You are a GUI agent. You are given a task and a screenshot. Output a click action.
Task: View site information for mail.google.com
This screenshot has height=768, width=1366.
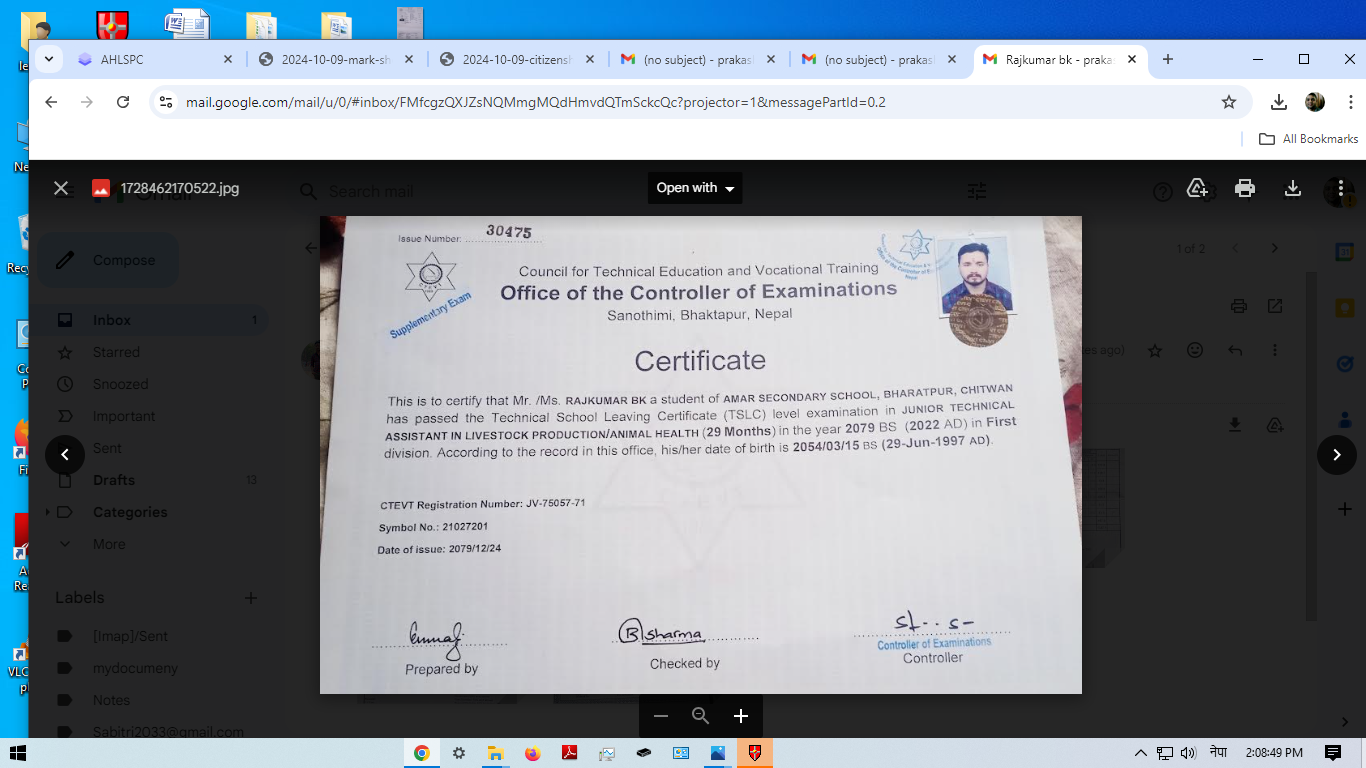[x=166, y=102]
